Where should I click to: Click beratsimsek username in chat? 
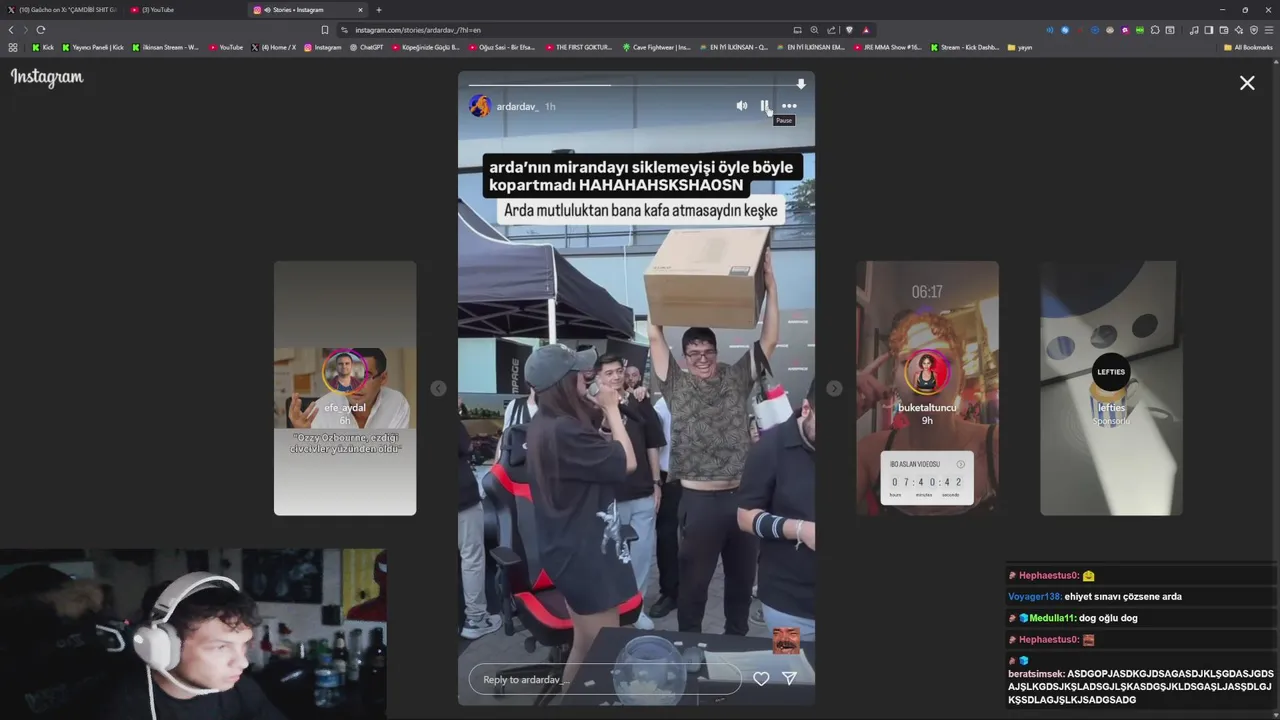[x=1036, y=674]
